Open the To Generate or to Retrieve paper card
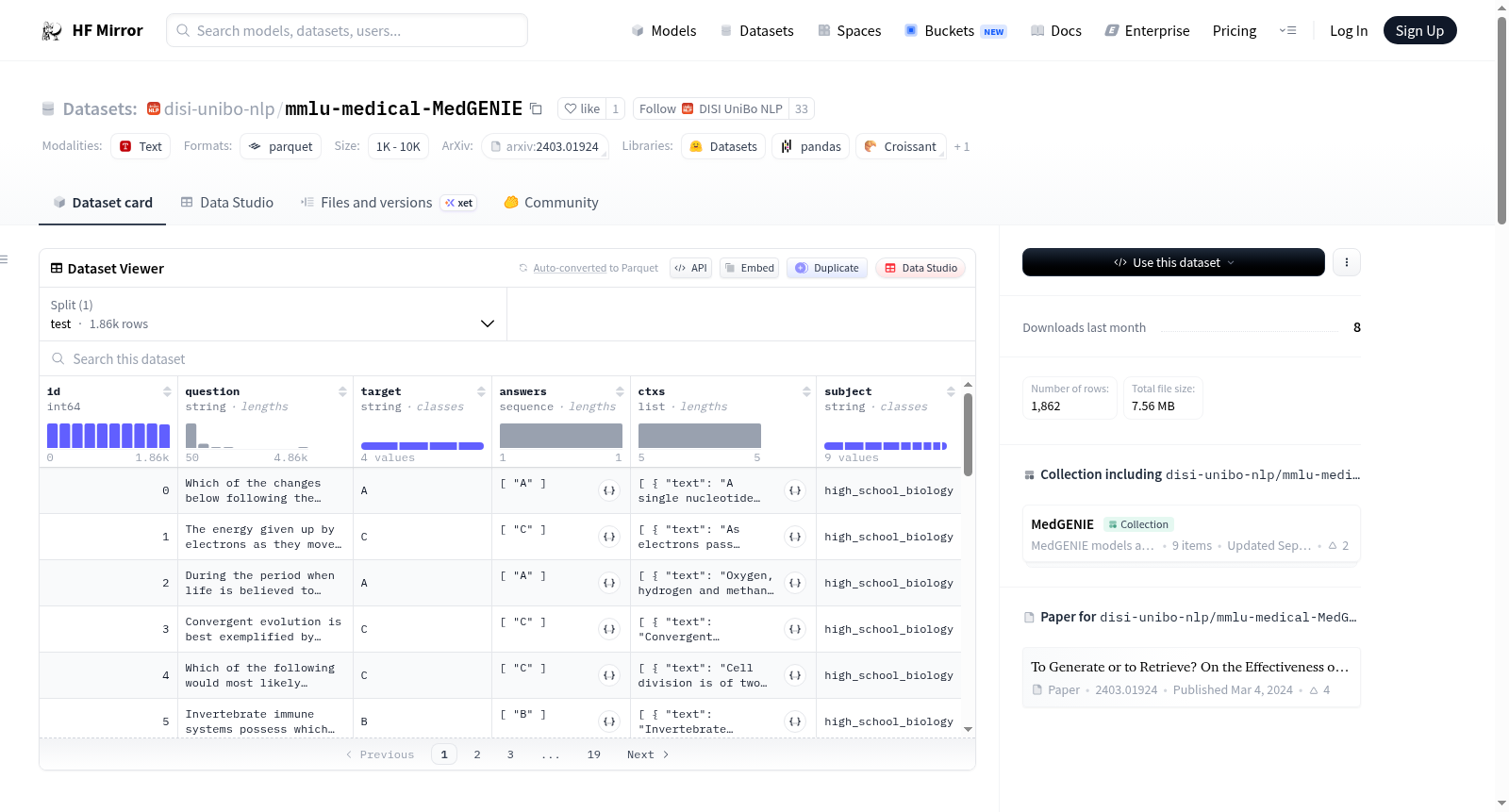The height and width of the screenshot is (812, 1509). pos(1191,677)
